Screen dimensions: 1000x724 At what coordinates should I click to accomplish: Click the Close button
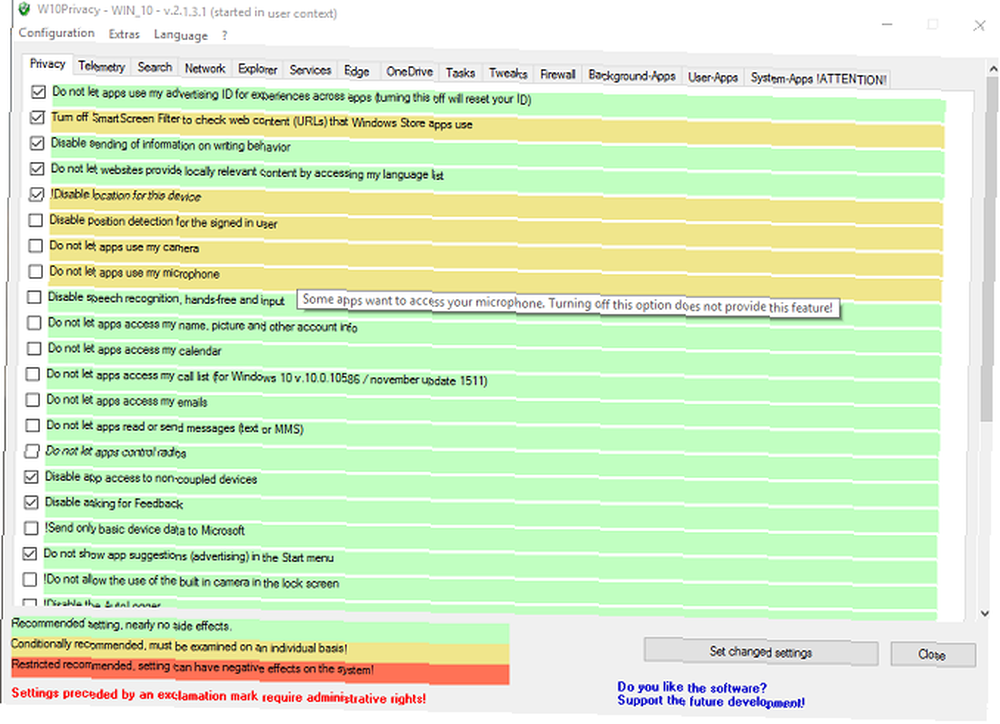click(932, 654)
